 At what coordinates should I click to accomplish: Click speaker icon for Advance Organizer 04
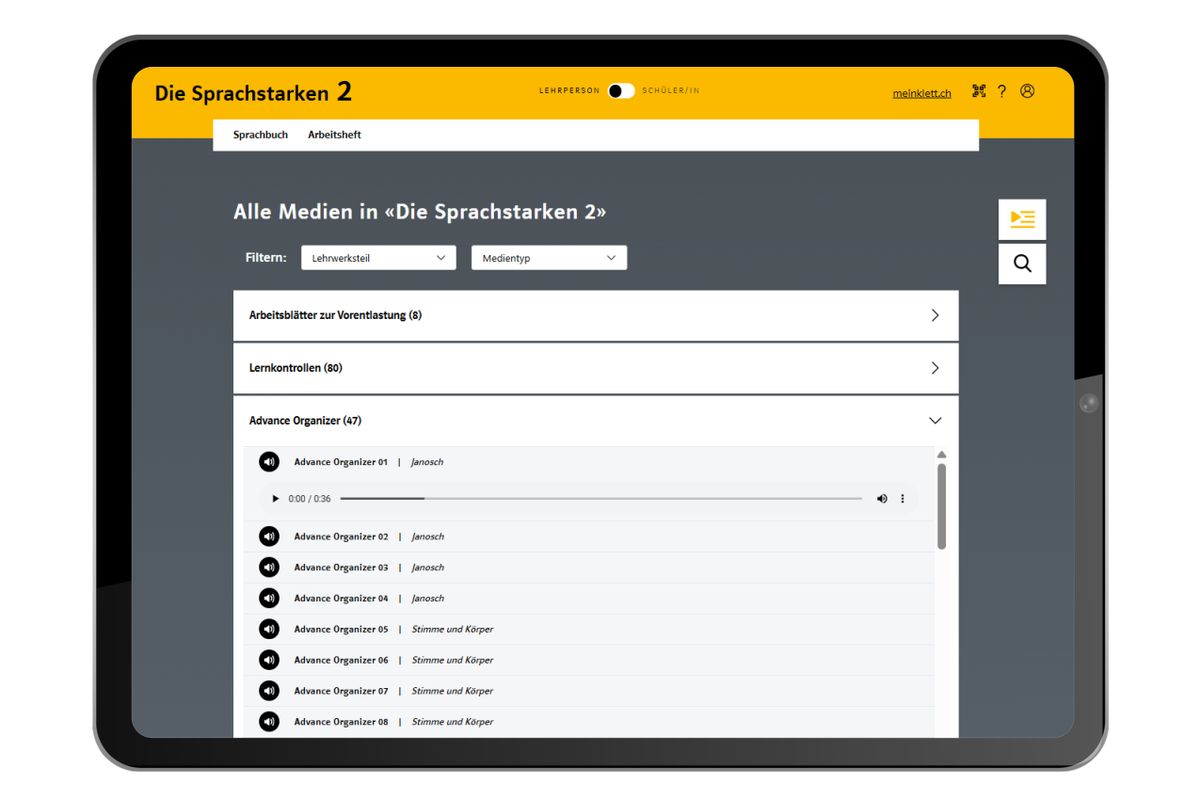269,598
